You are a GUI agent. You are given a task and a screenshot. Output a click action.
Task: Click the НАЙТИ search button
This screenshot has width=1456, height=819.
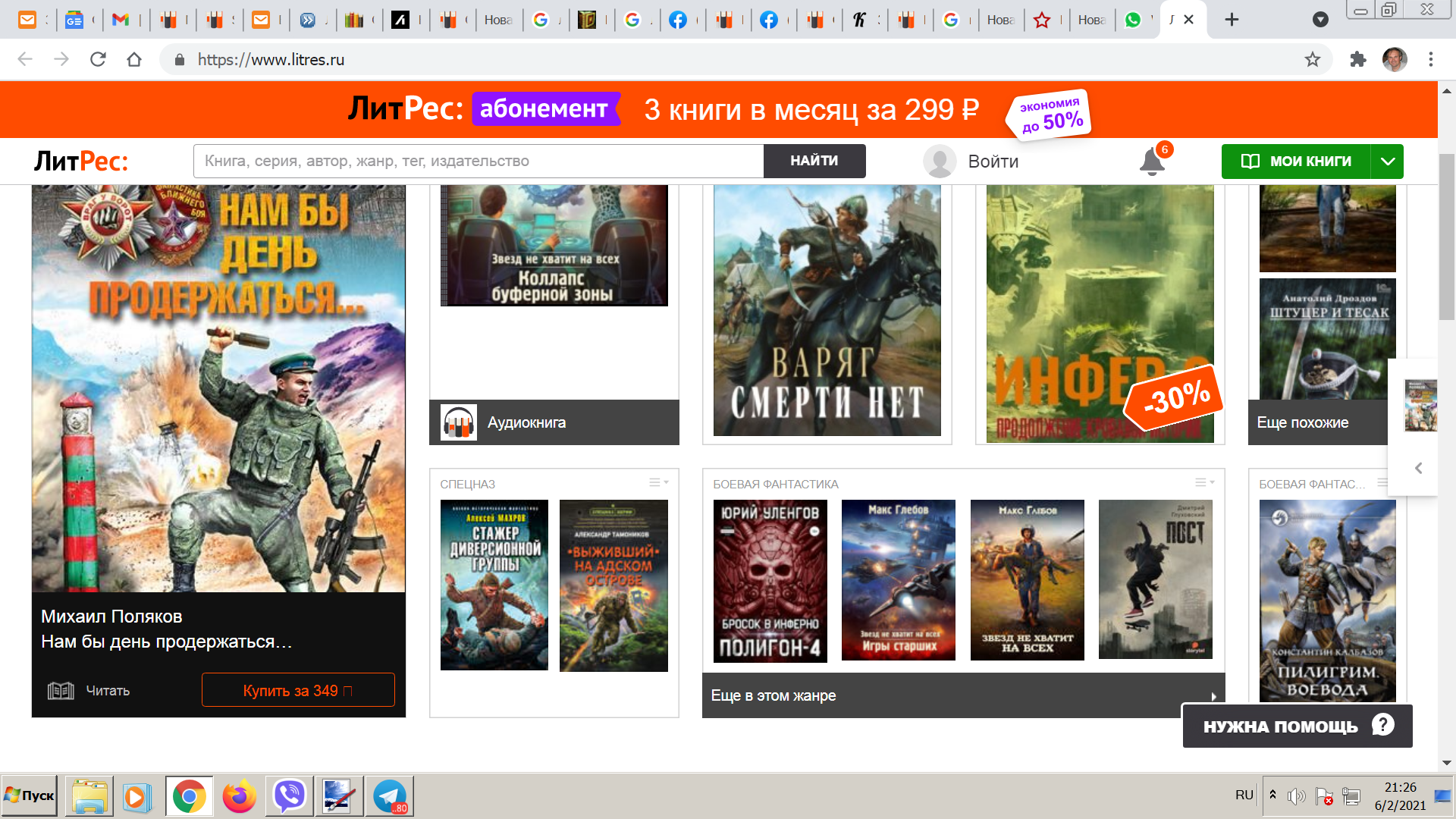tap(814, 161)
